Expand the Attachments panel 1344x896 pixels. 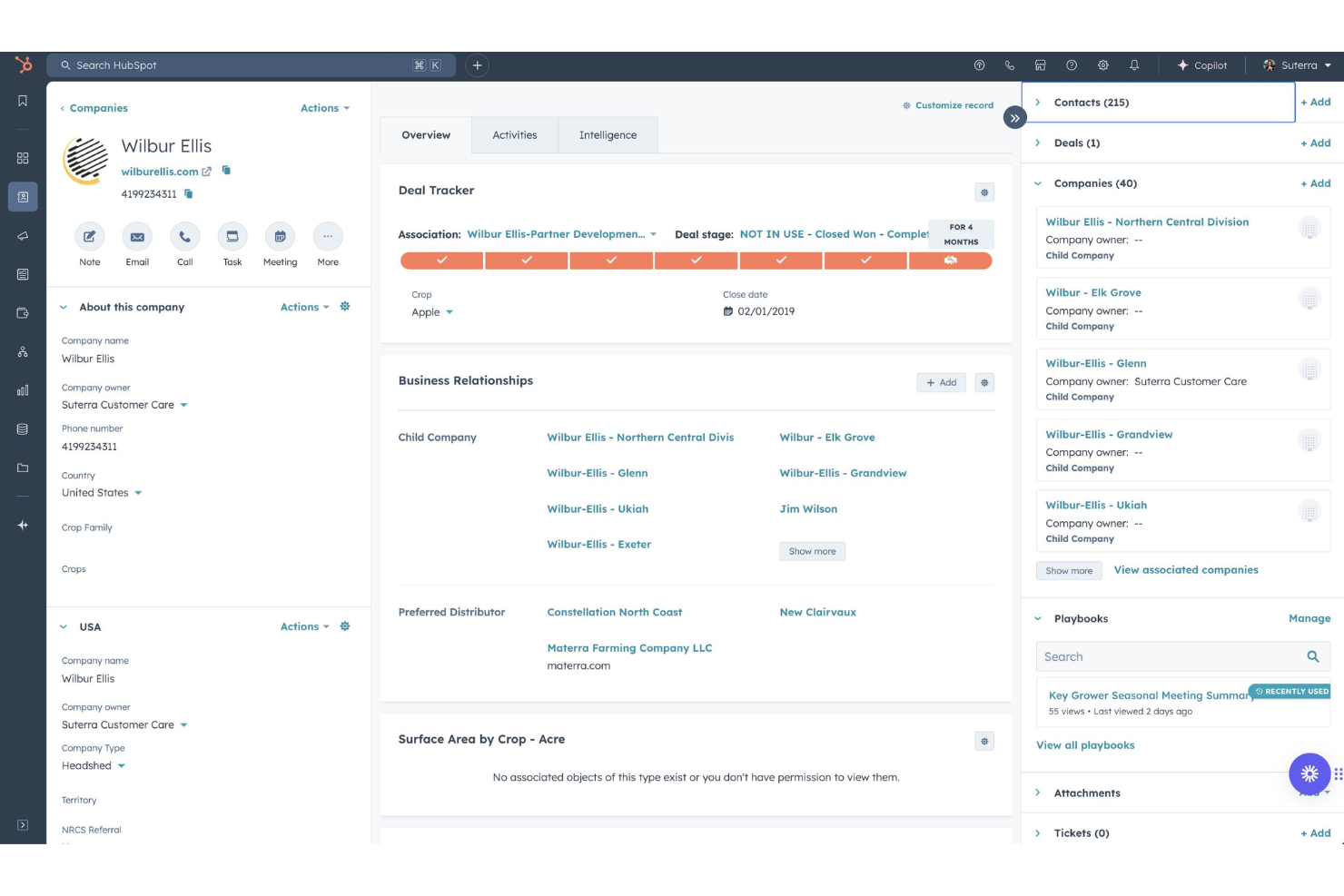click(1038, 793)
